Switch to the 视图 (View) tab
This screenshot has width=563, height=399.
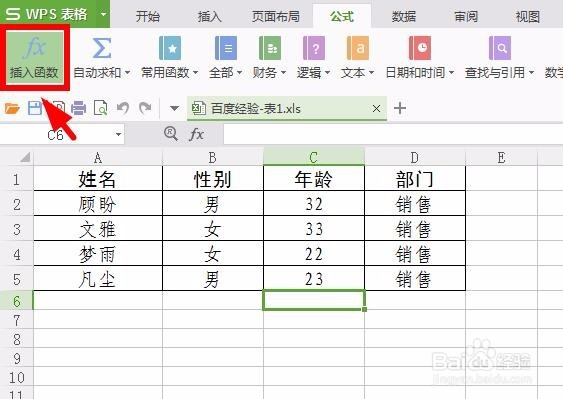[x=528, y=17]
